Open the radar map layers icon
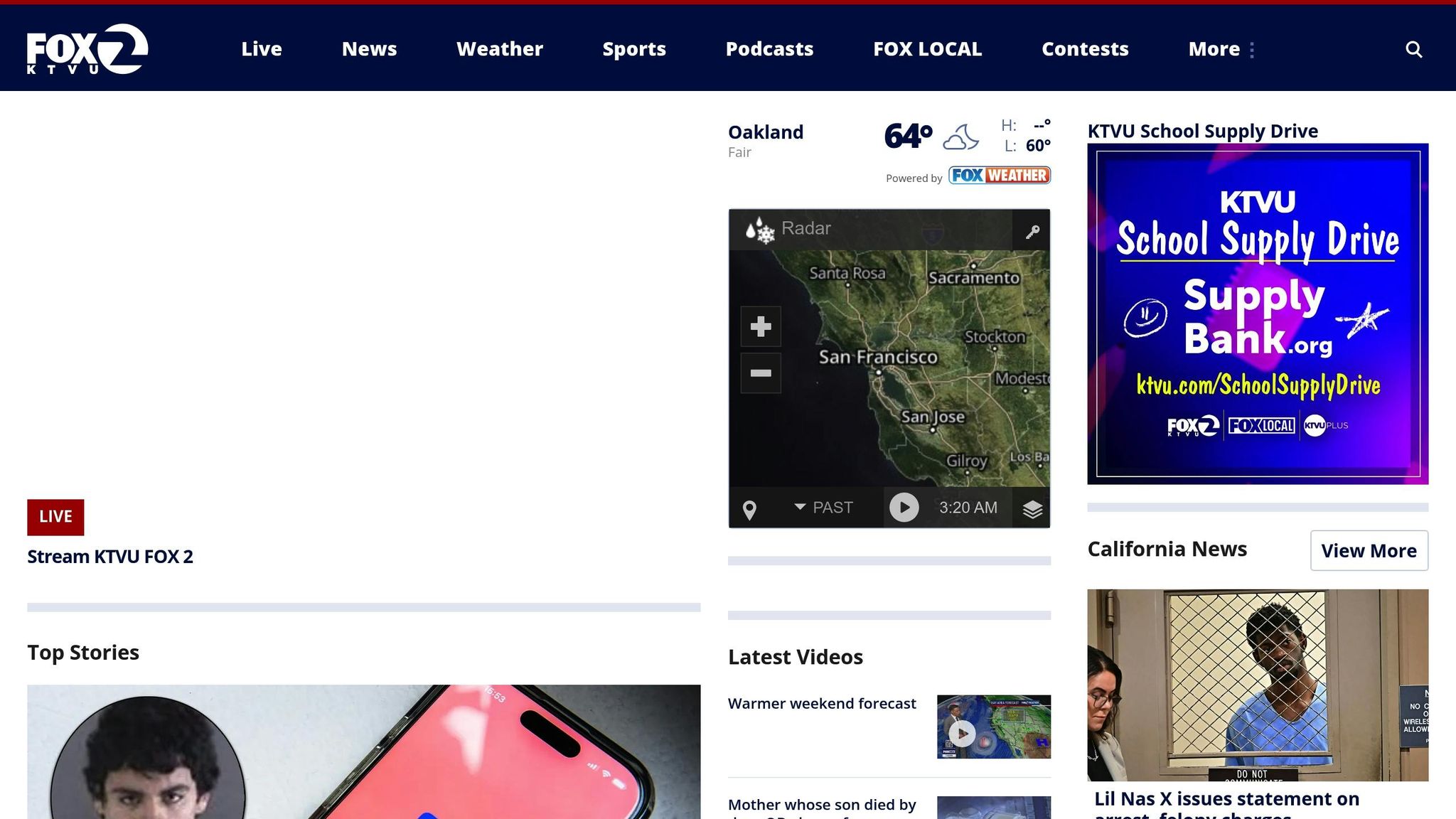Viewport: 1456px width, 819px height. (1032, 509)
